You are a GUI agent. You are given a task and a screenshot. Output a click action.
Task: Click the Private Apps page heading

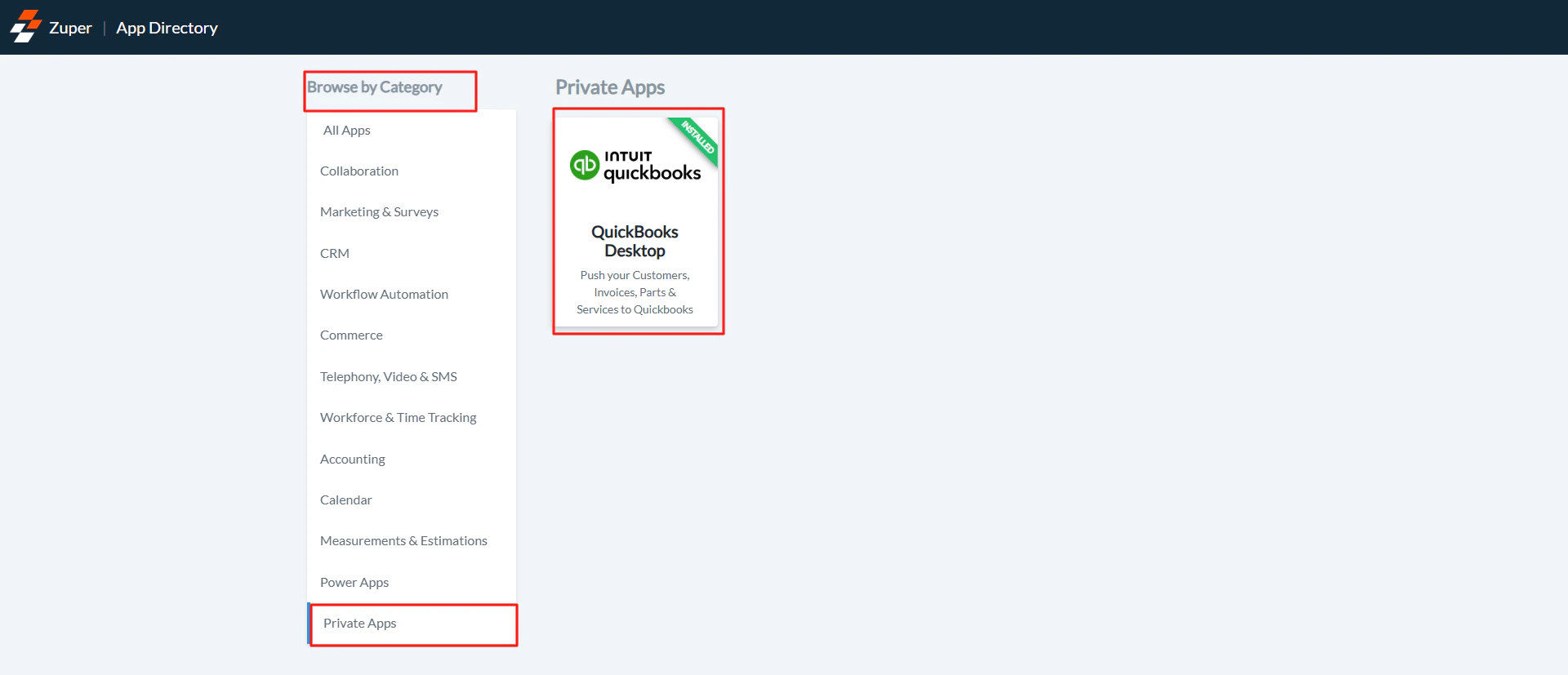click(610, 87)
